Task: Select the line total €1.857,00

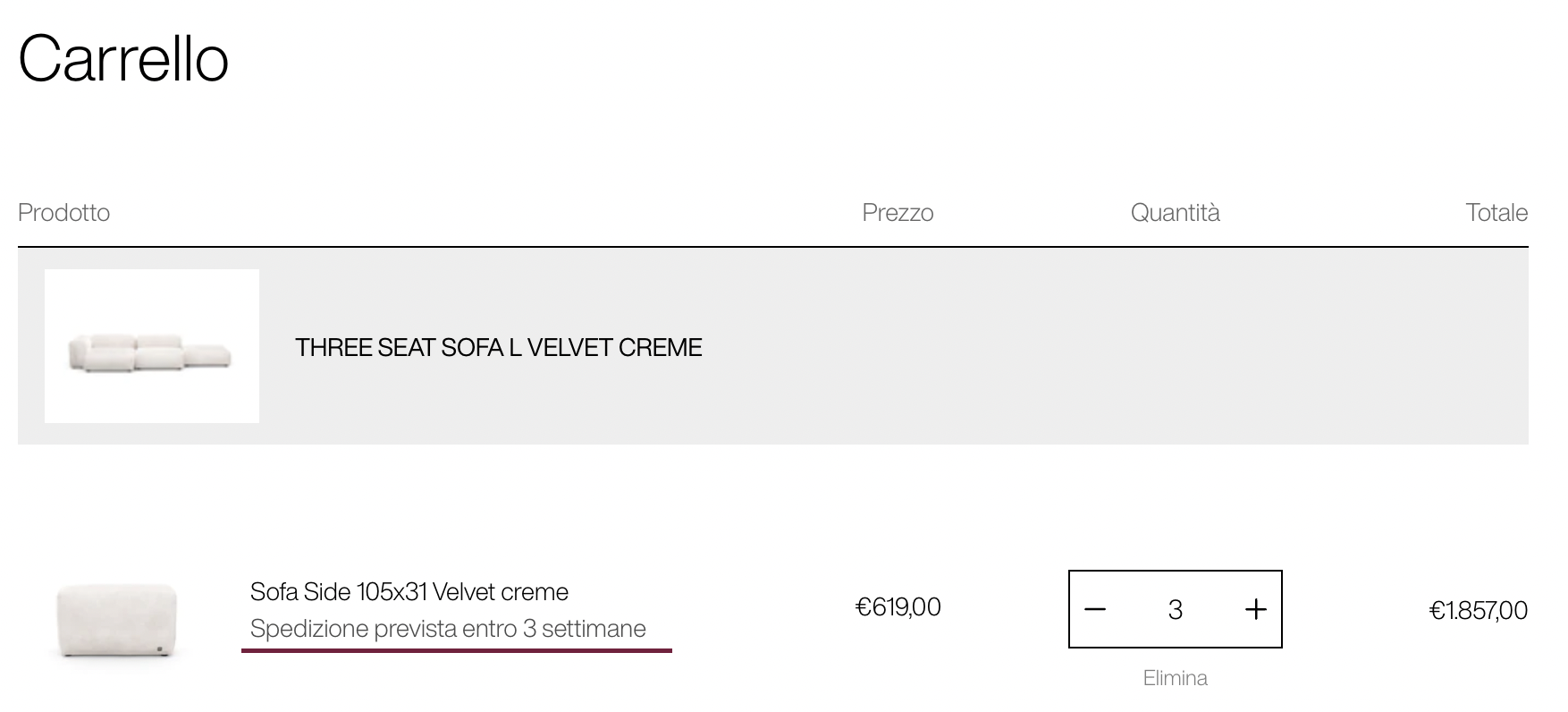Action: pos(1479,610)
